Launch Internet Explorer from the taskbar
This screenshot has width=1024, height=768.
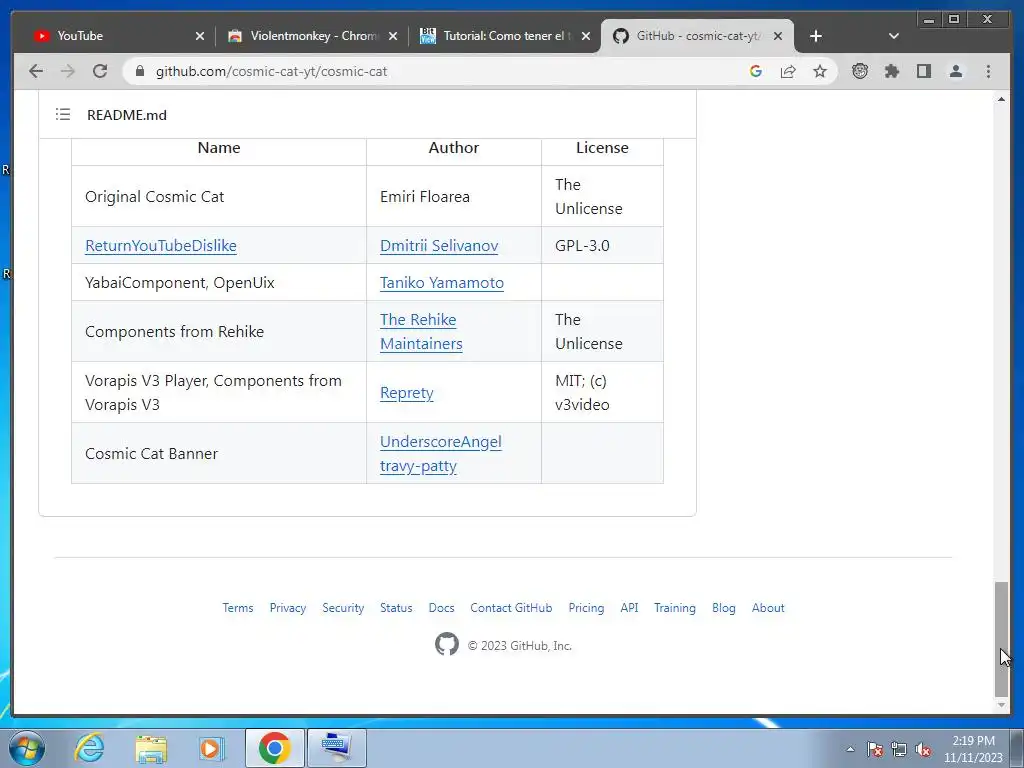coord(89,748)
